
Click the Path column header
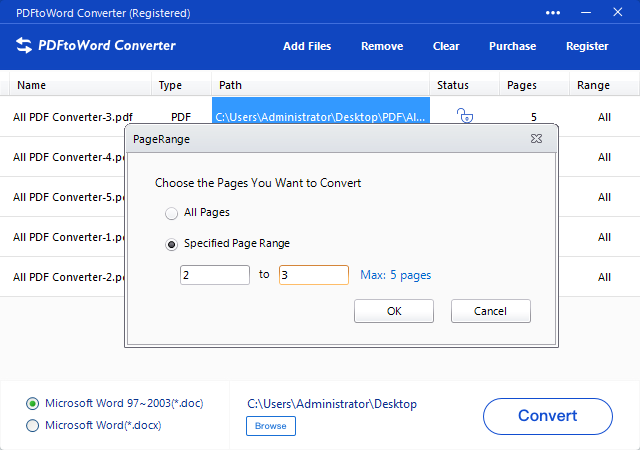321,85
